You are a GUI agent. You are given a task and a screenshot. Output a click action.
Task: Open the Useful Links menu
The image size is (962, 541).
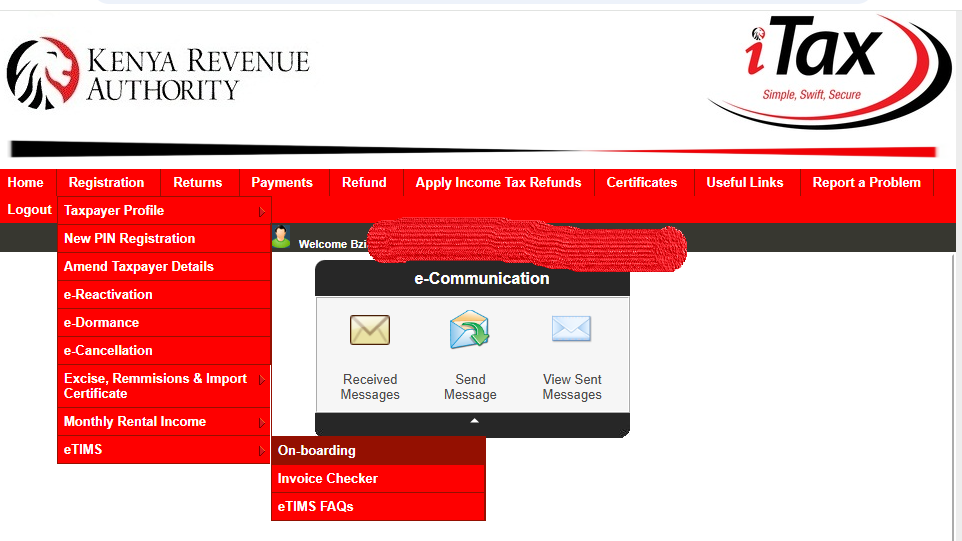pos(745,183)
